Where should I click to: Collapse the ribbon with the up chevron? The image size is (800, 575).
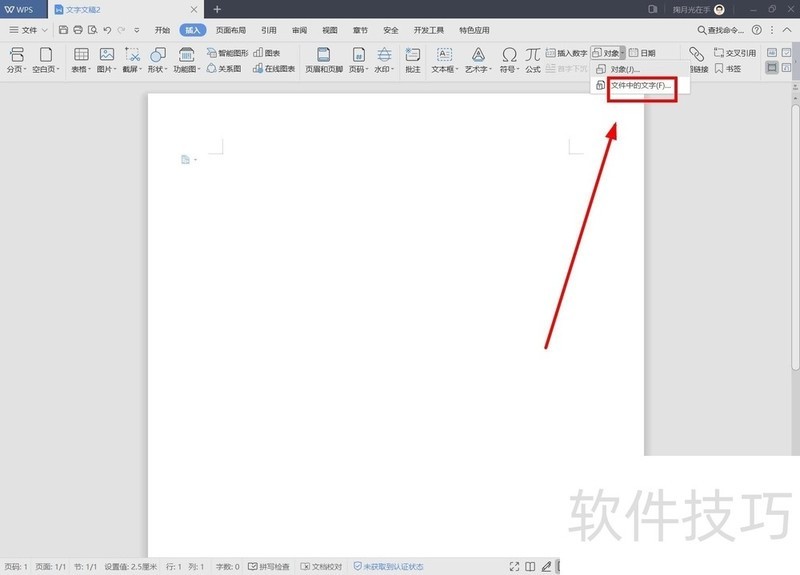pyautogui.click(x=787, y=30)
